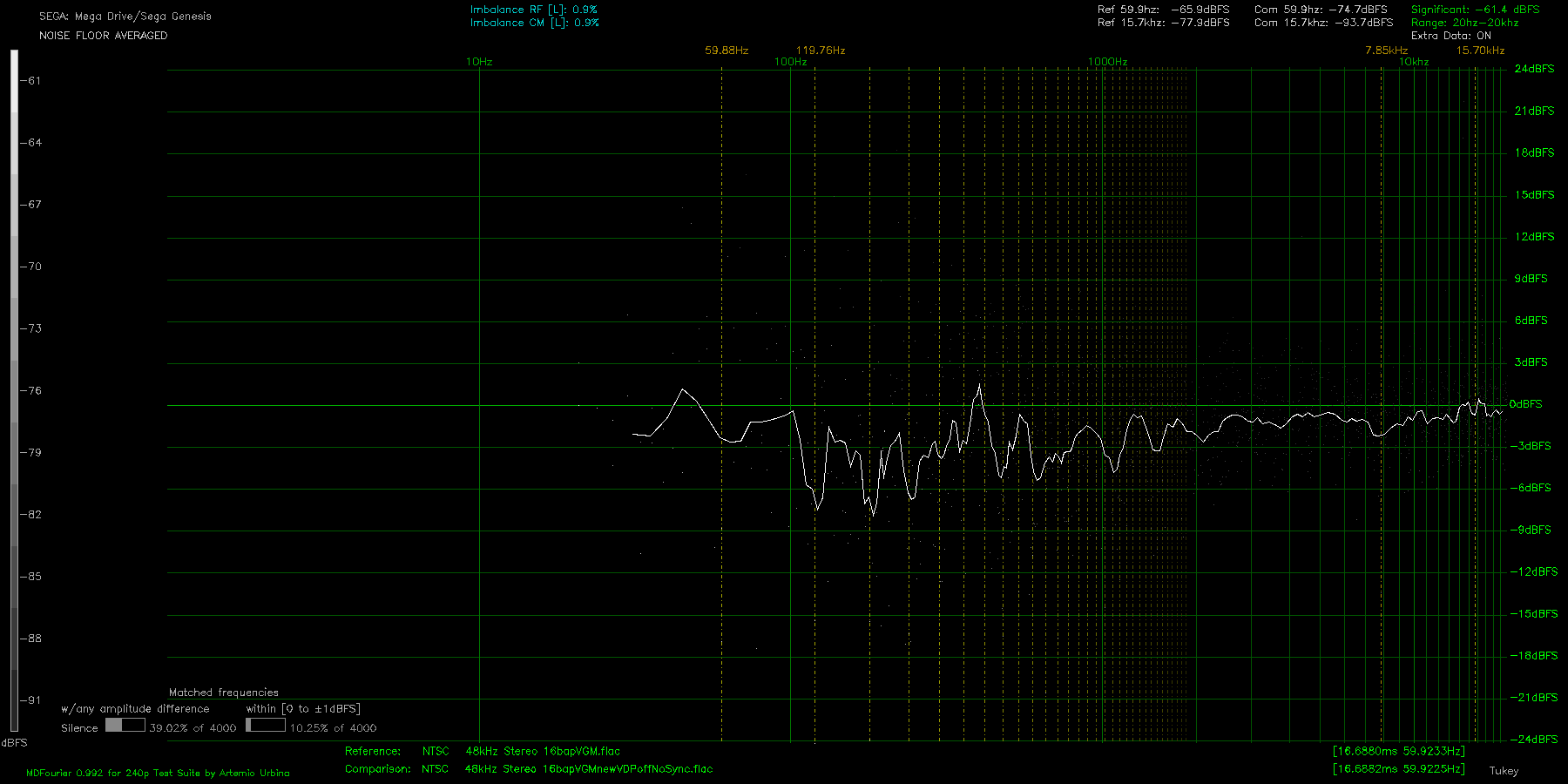Click the 'NOISE FLOOR AVERAGED' heading
This screenshot has height=784, width=1568.
point(103,36)
